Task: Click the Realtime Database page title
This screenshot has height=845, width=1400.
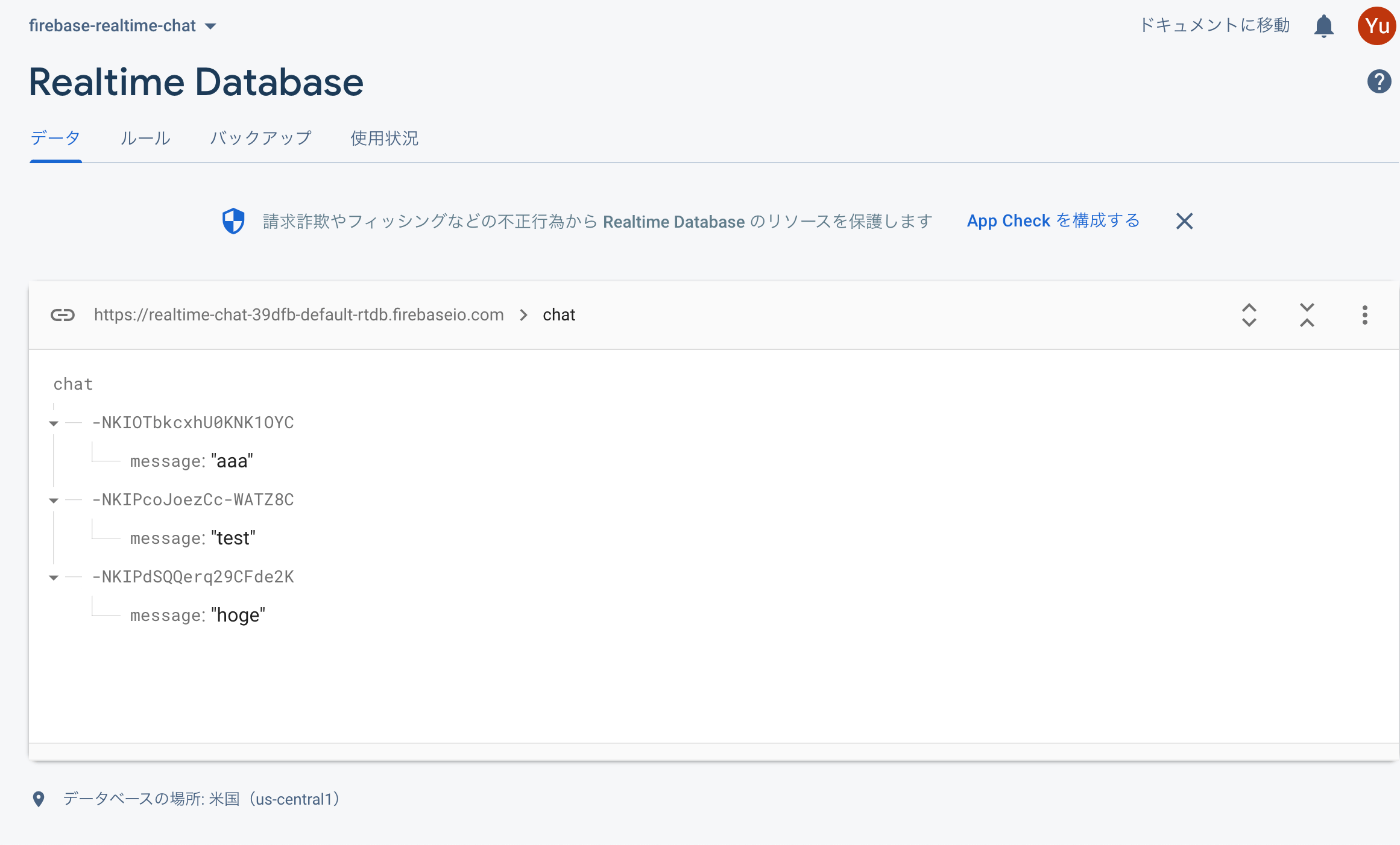Action: (x=196, y=82)
